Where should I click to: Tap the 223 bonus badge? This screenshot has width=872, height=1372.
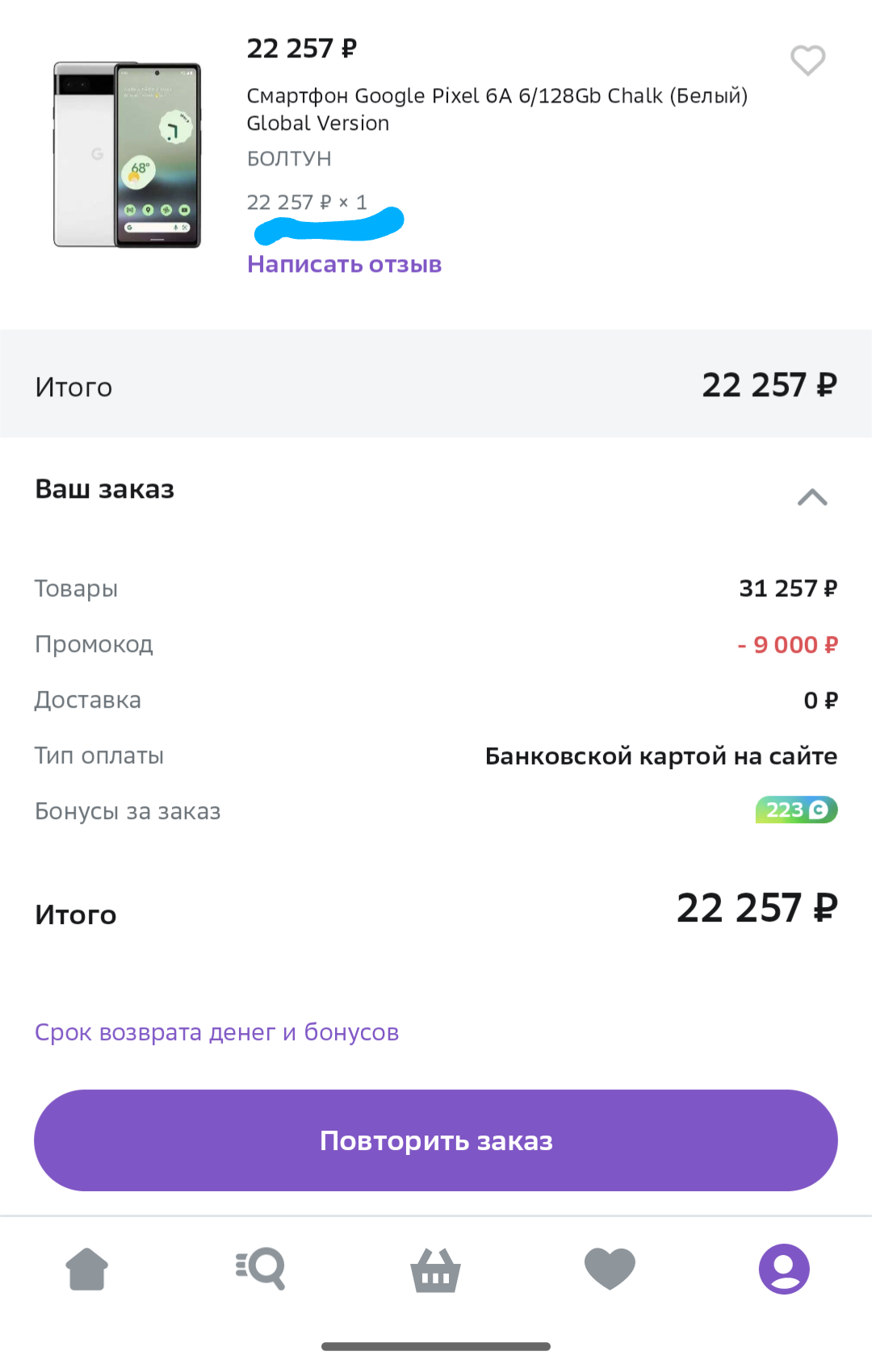click(x=796, y=809)
